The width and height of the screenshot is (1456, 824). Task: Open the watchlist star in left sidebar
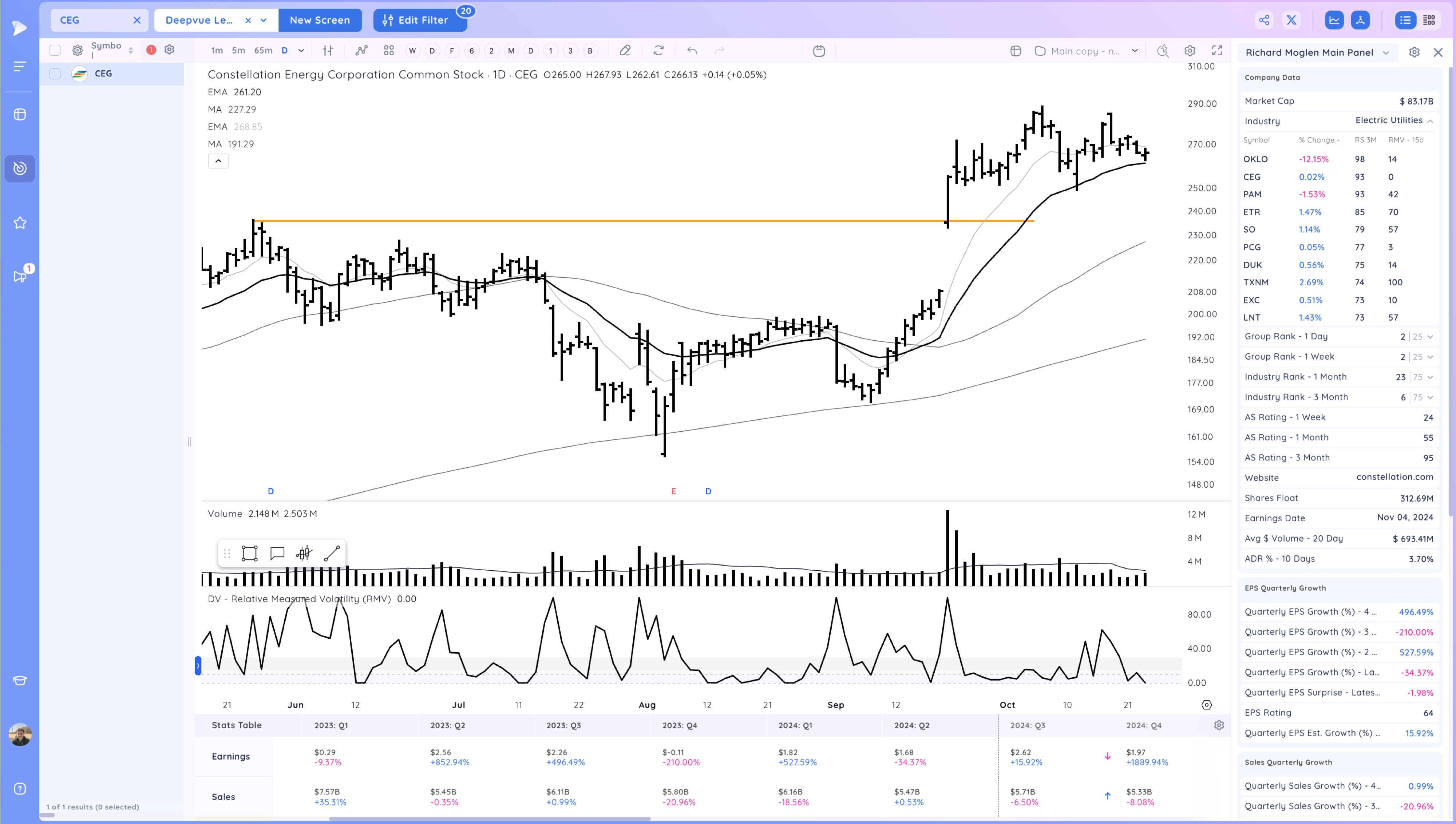point(20,222)
